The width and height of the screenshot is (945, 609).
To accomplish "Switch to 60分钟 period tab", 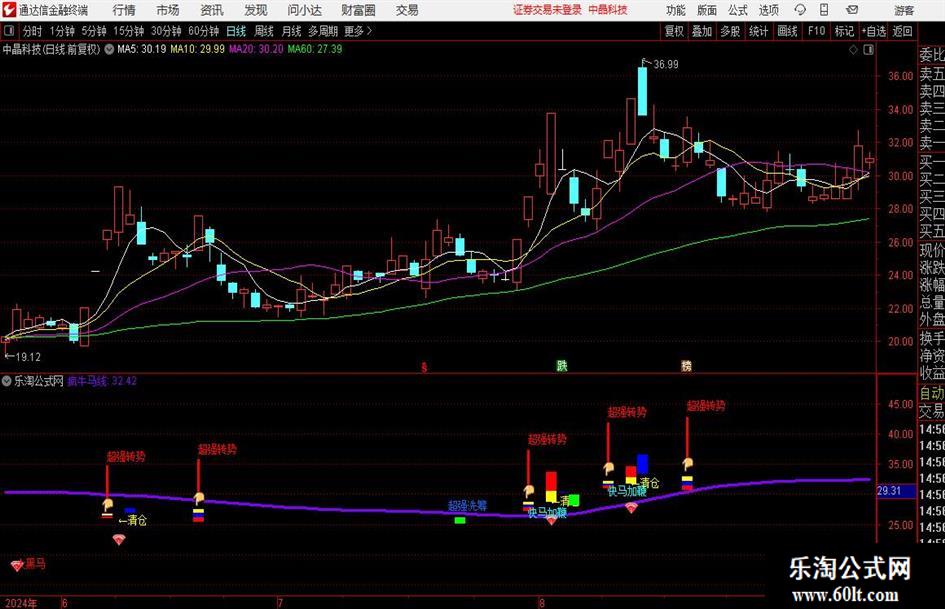I will (204, 31).
